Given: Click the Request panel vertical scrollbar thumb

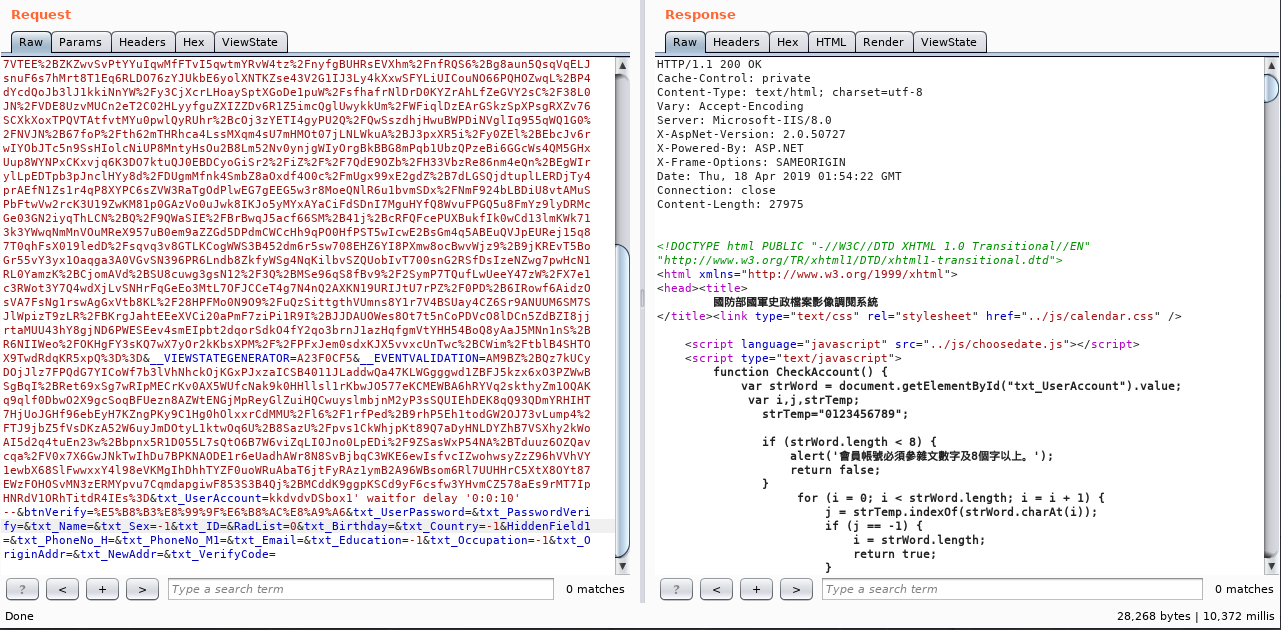Looking at the screenshot, I should click(x=620, y=400).
